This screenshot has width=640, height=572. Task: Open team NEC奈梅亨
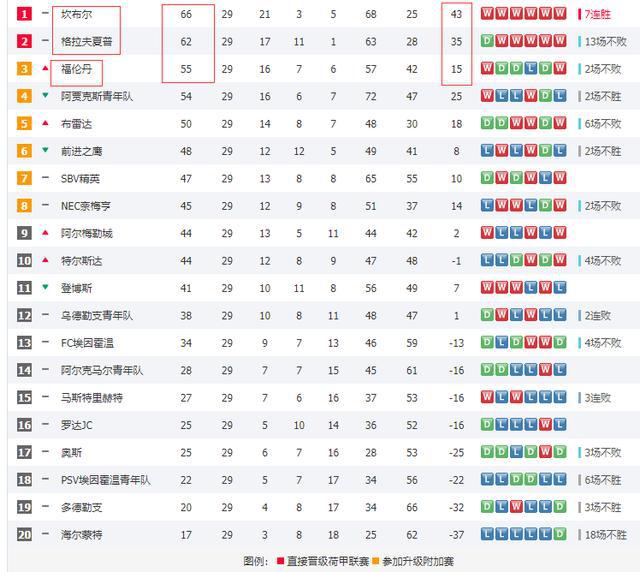click(x=86, y=206)
